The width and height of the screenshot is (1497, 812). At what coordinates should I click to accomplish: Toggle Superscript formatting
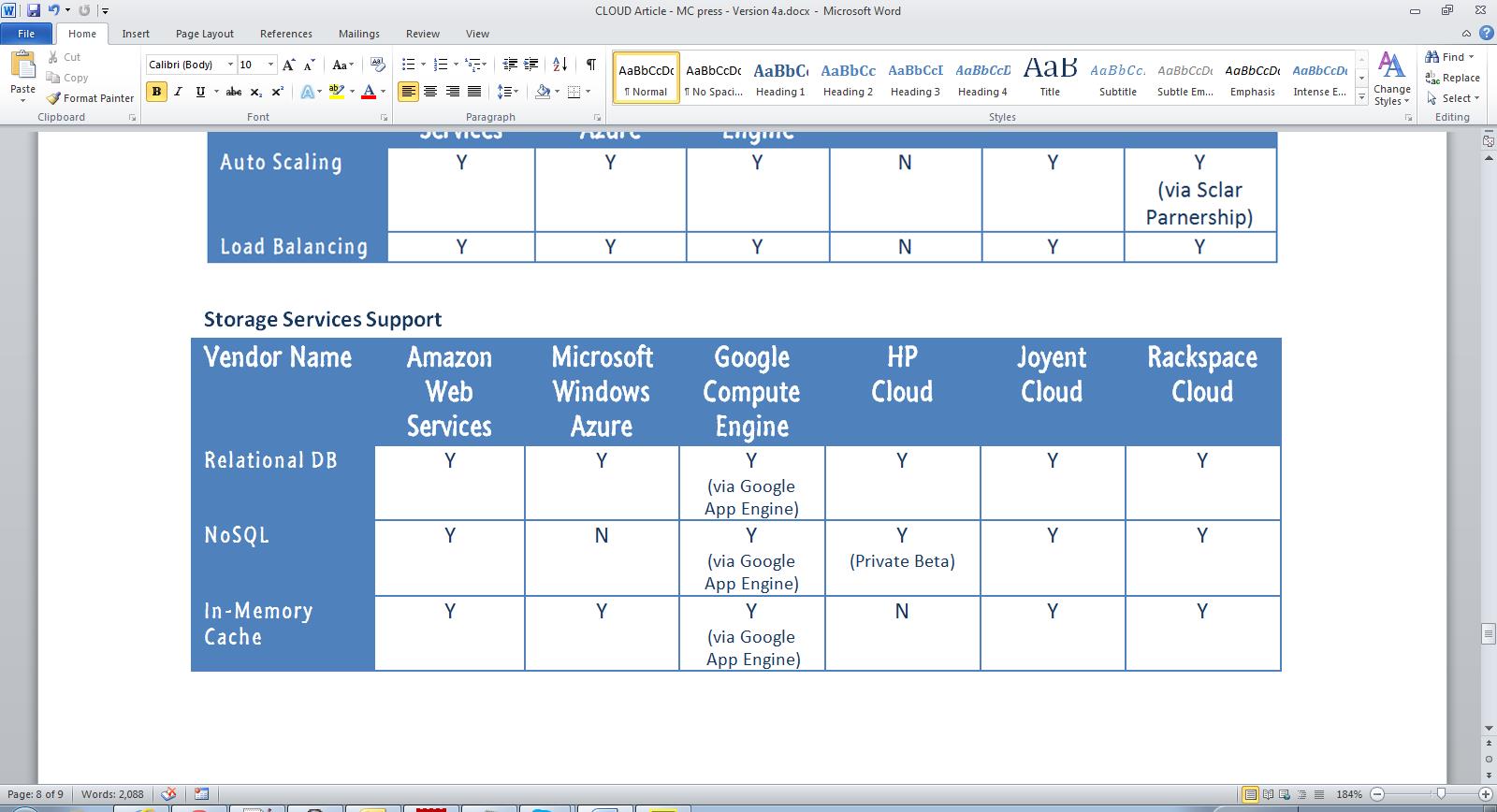click(278, 92)
